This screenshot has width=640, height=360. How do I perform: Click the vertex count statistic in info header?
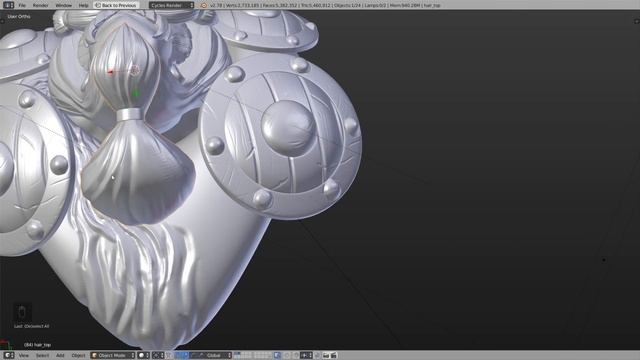click(243, 5)
